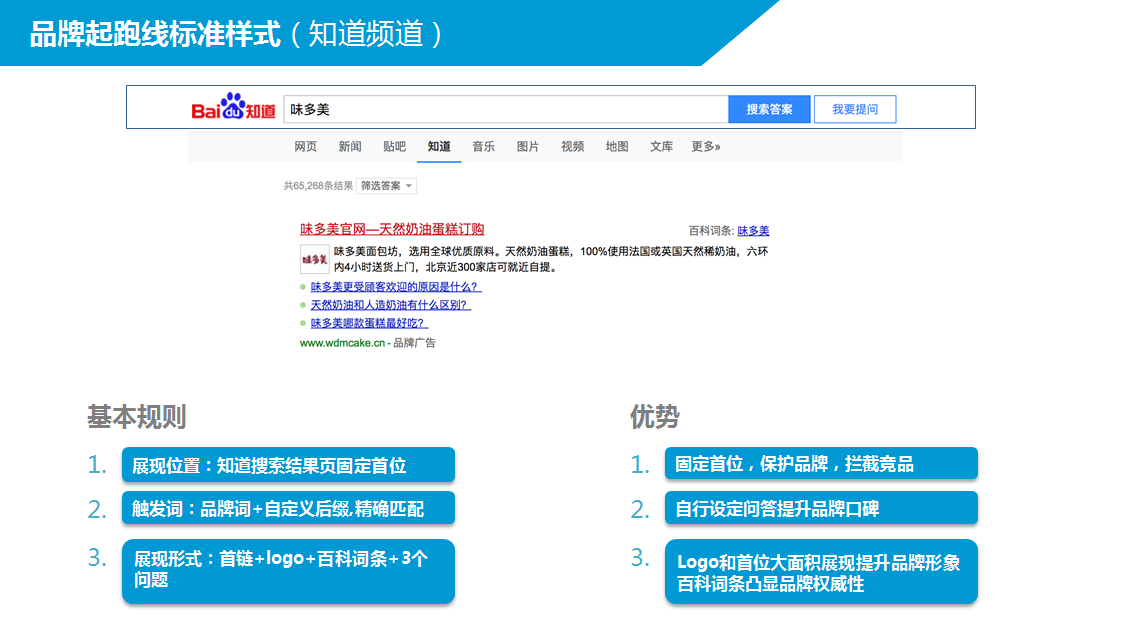Expand the 更多» menu

[x=706, y=147]
